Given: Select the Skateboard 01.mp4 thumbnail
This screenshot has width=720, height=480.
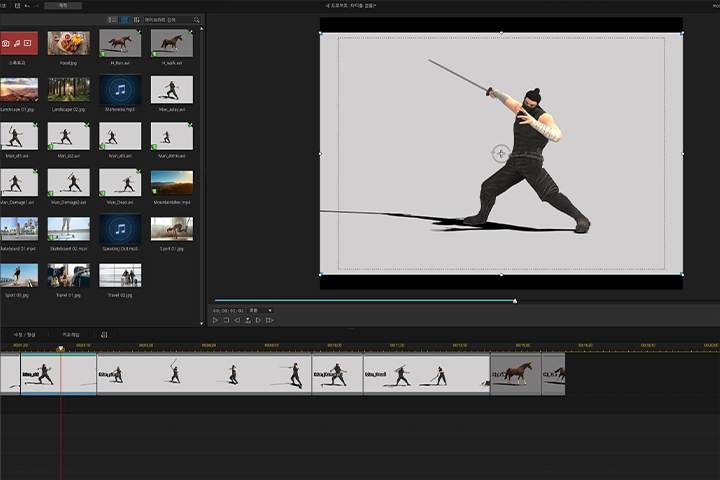Looking at the screenshot, I should pos(18,229).
